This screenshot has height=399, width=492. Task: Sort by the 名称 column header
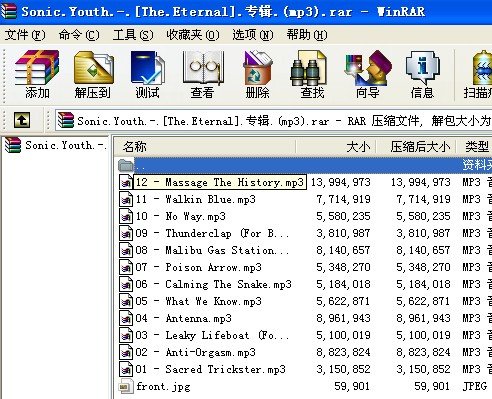pyautogui.click(x=205, y=146)
